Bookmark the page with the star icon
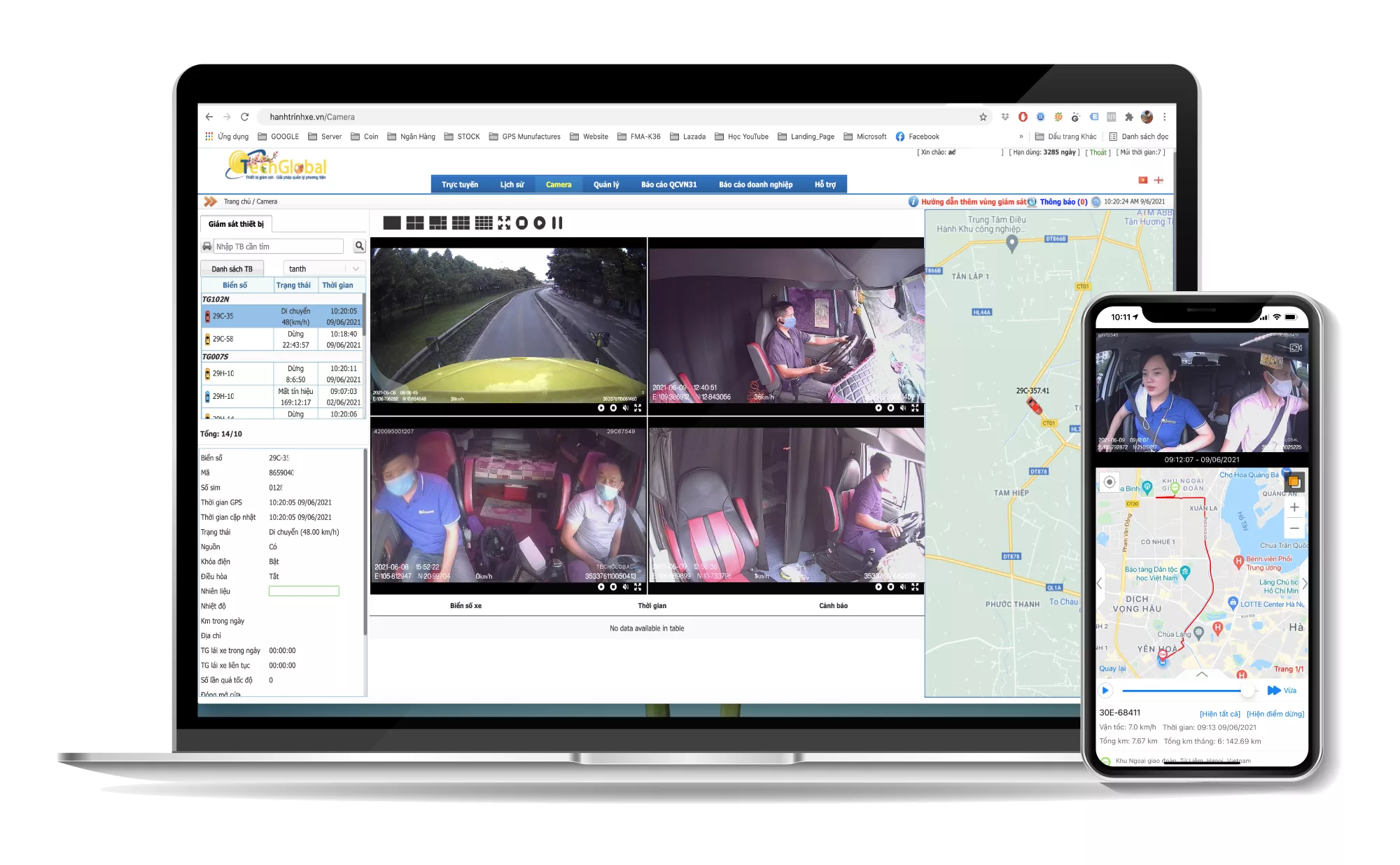 tap(983, 117)
